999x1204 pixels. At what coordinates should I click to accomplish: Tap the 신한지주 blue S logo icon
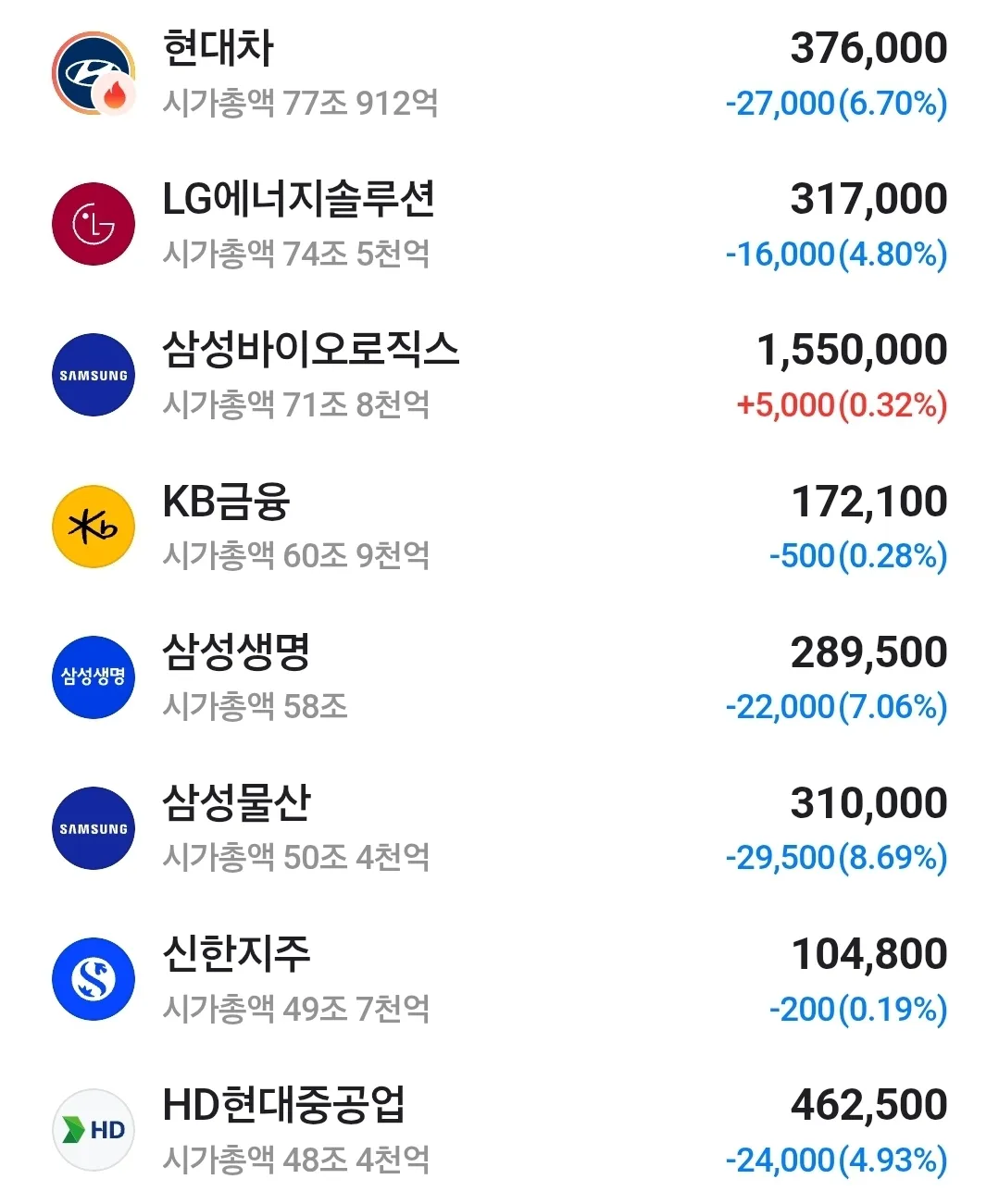pyautogui.click(x=94, y=978)
